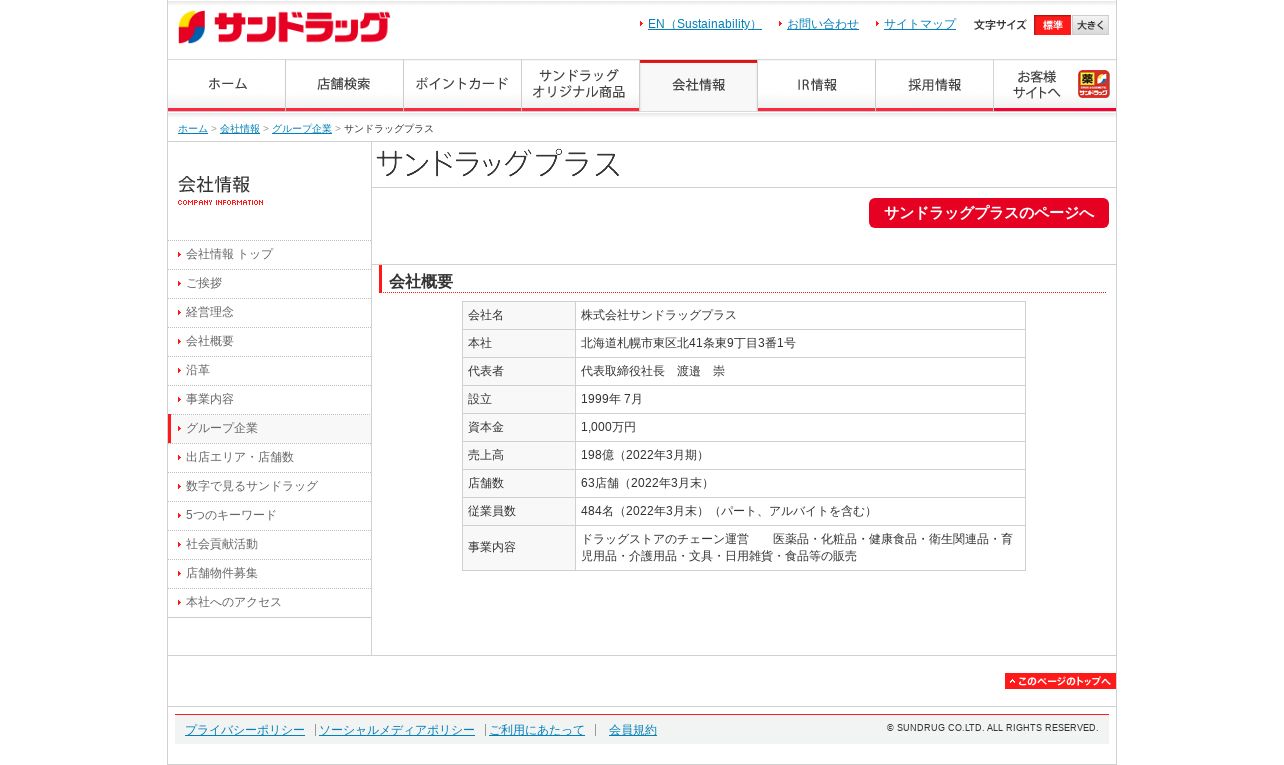Click 198億（2022年3月期） cell
Image resolution: width=1284 pixels, height=765 pixels.
[800, 456]
